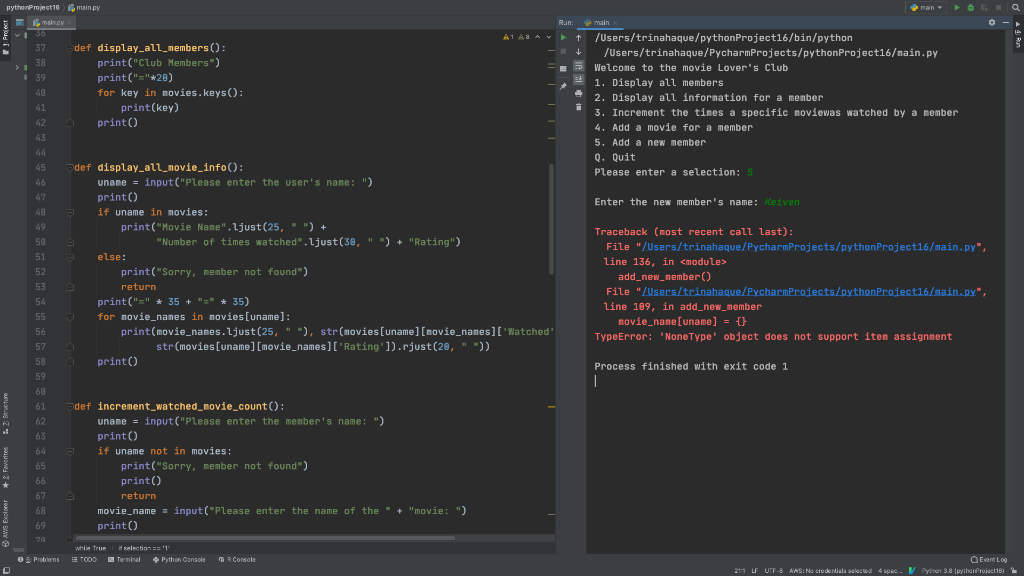1024x576 pixels.
Task: Click the Up the stack trace arrow
Action: [579, 37]
